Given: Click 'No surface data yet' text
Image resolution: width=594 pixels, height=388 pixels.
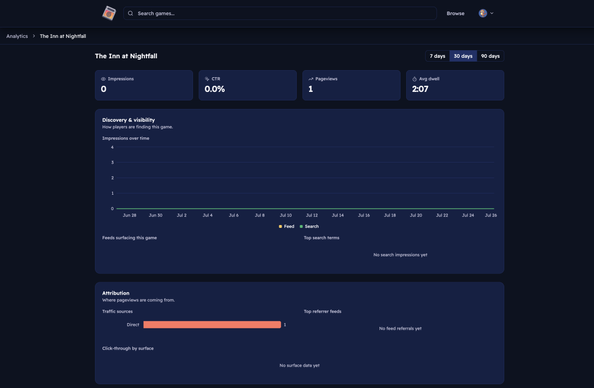Looking at the screenshot, I should (299, 365).
